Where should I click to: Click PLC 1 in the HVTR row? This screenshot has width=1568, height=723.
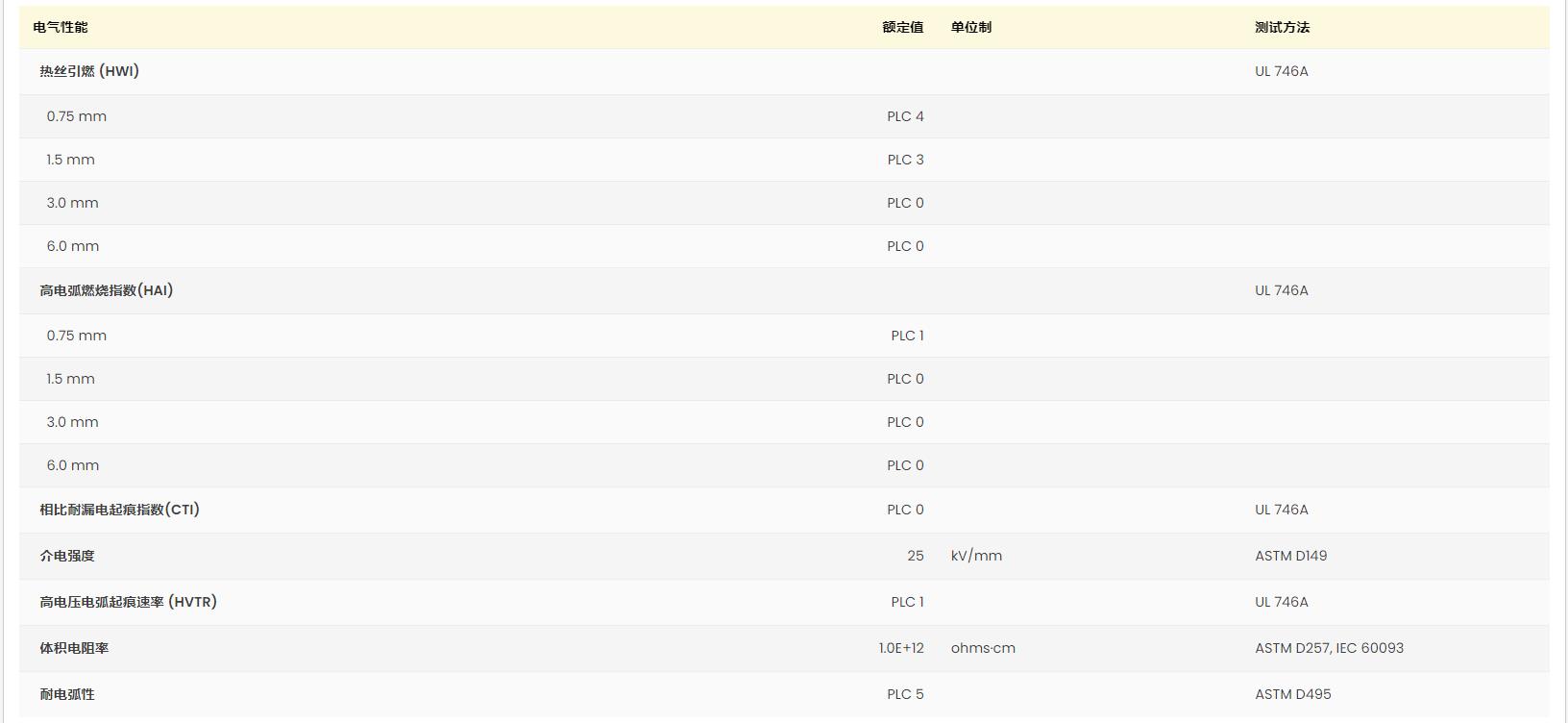coord(907,602)
